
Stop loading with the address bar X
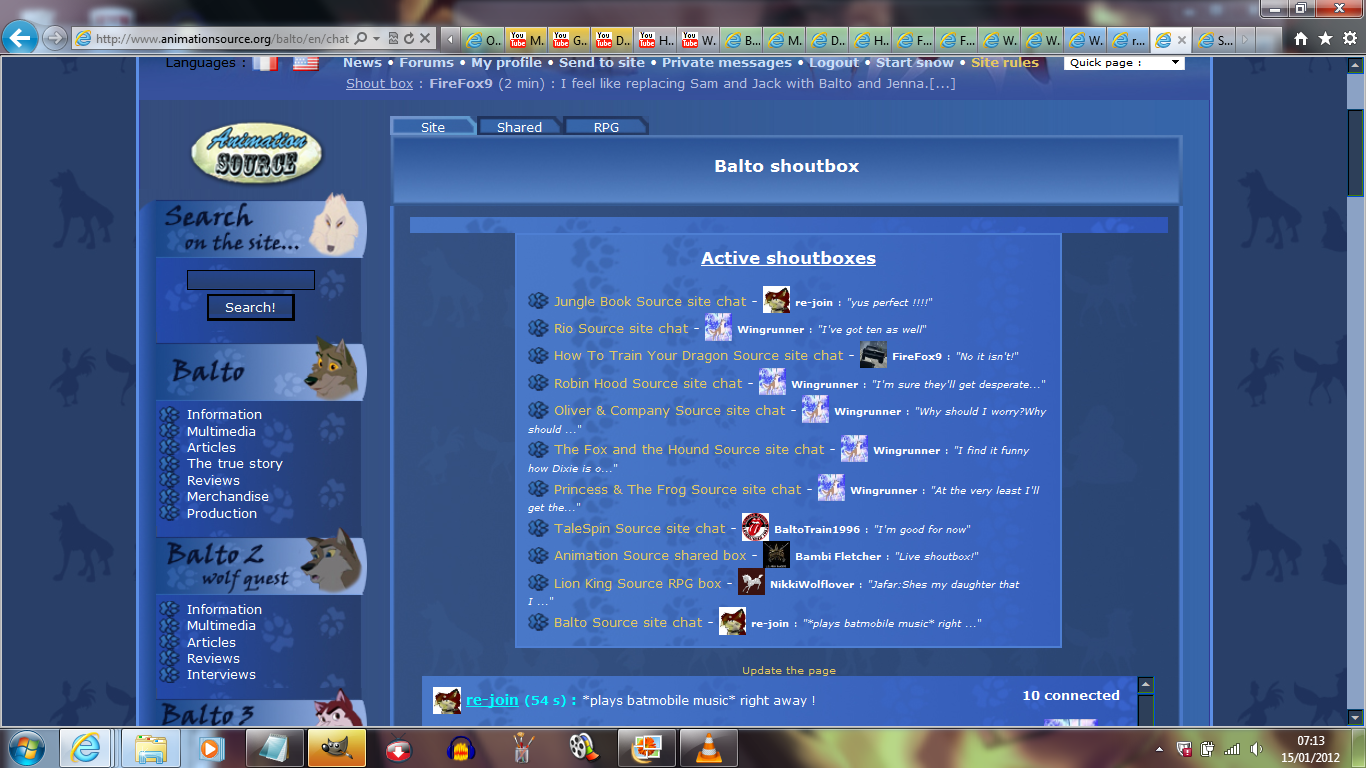(x=425, y=39)
